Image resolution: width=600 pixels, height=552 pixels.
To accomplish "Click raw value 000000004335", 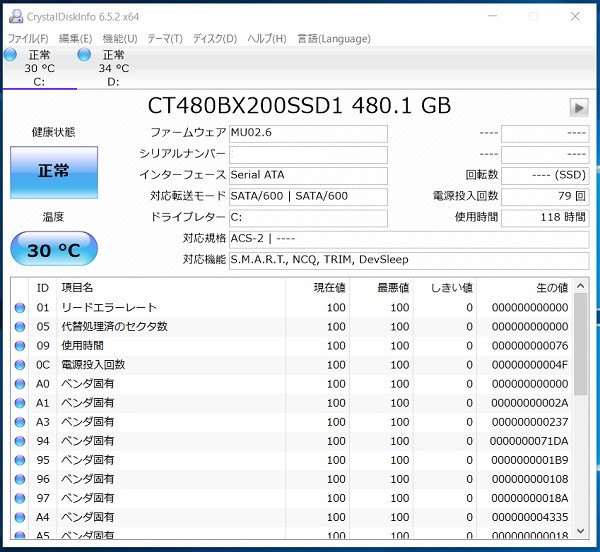I will coord(530,517).
